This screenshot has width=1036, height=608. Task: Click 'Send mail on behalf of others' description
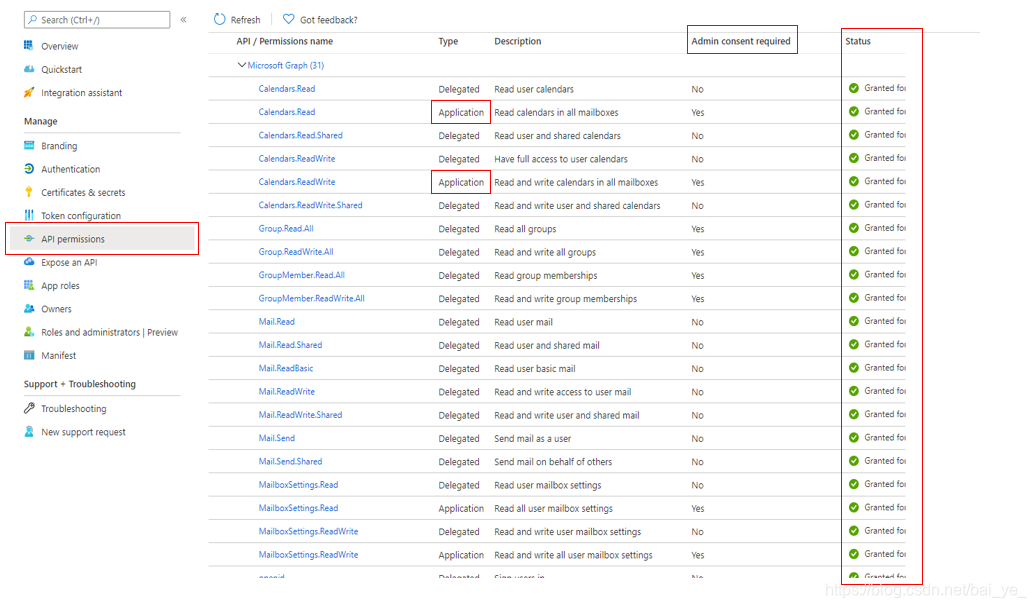(x=553, y=462)
